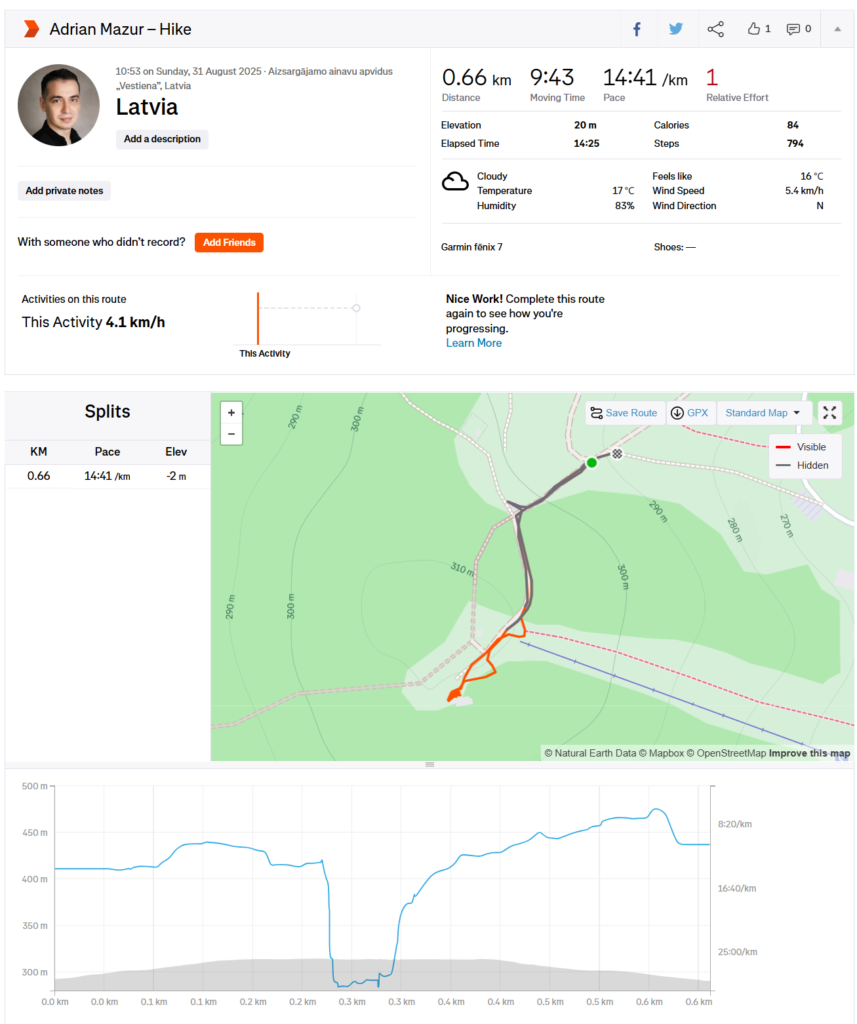Click Adrian Mazur profile photo
Screen dimensions: 857x1024
coord(59,106)
